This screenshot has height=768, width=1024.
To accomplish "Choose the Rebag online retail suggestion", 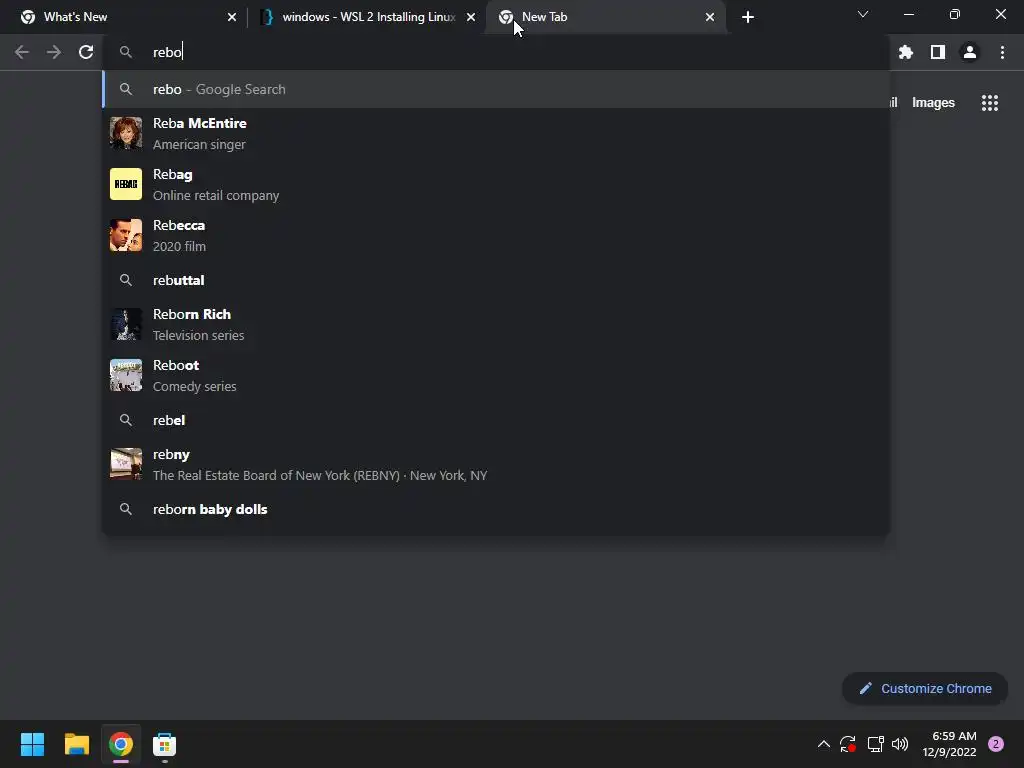I will click(496, 184).
